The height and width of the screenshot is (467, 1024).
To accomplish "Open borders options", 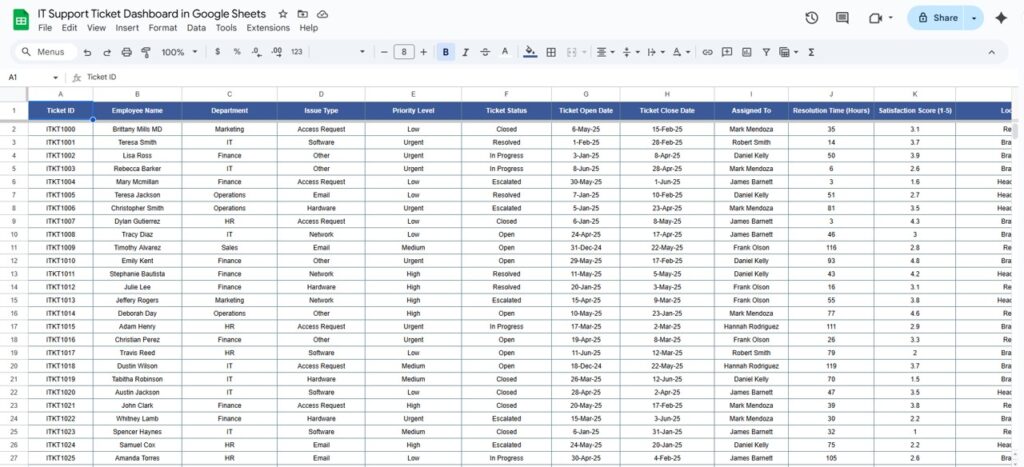I will pos(551,52).
